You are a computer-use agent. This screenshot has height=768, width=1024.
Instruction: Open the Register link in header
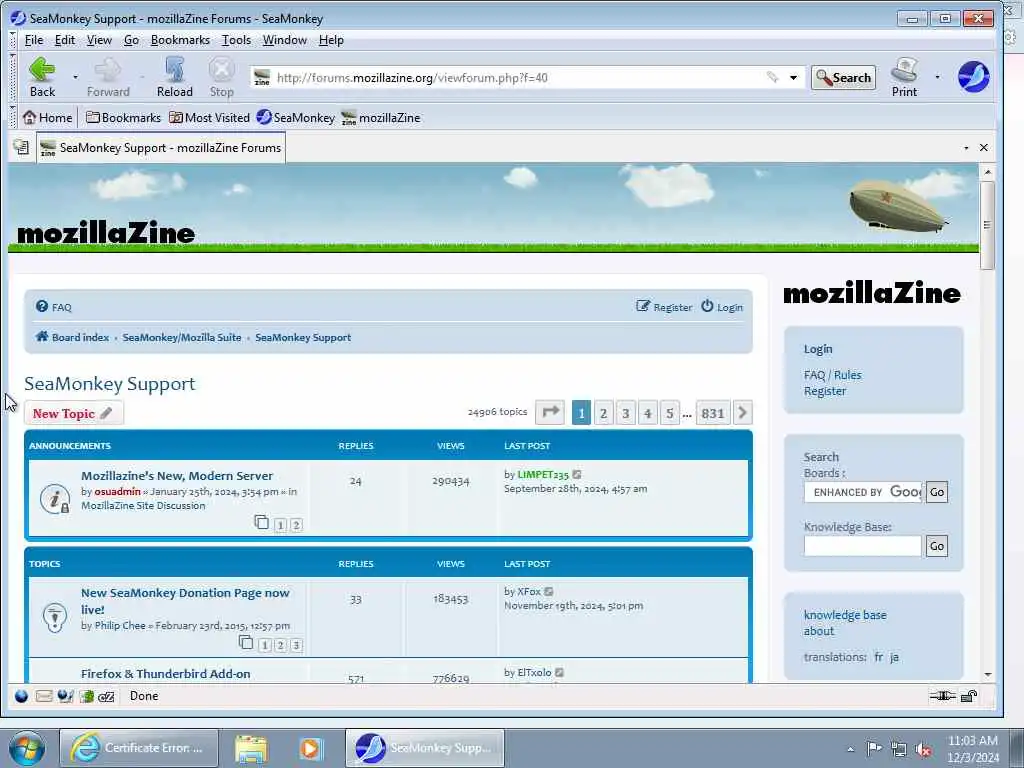tap(664, 307)
